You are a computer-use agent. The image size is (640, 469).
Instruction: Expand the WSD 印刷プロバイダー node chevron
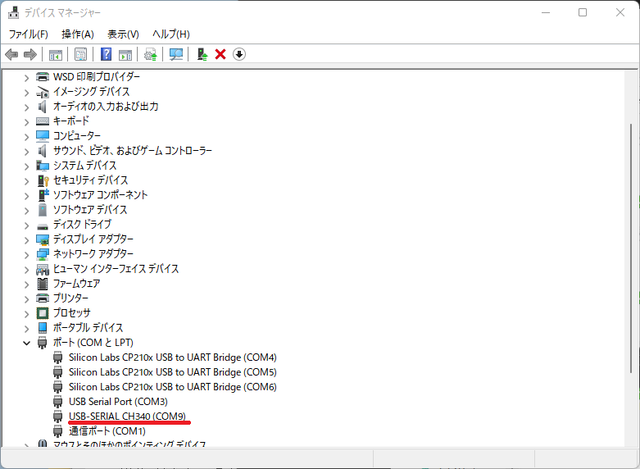[x=27, y=78]
